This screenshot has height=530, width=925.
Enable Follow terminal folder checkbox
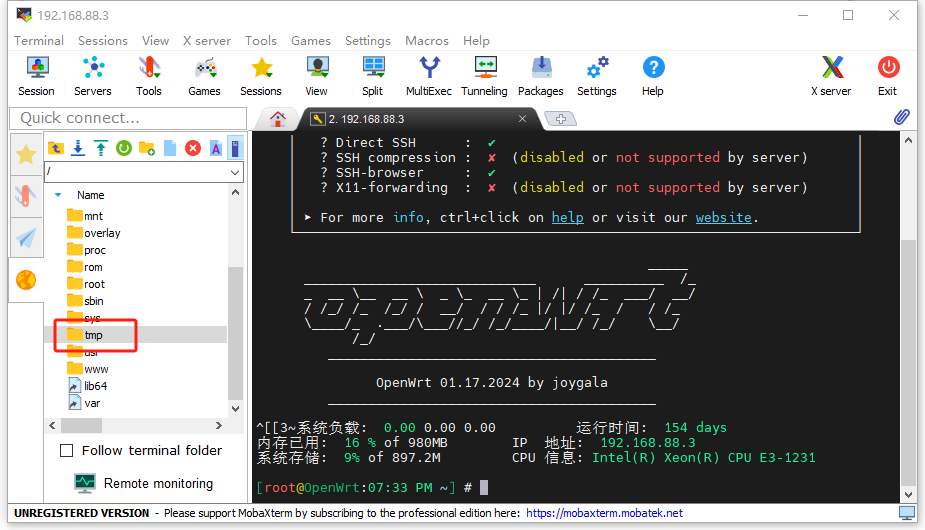67,451
